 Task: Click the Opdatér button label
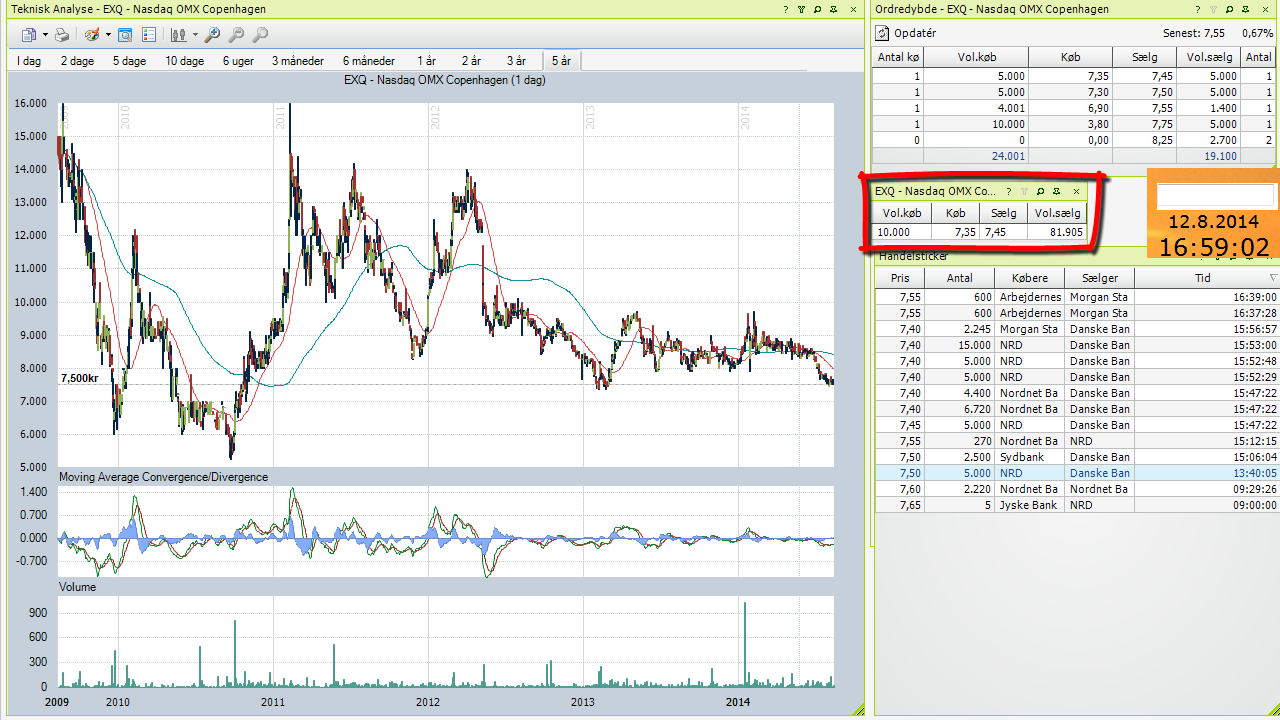(x=915, y=33)
